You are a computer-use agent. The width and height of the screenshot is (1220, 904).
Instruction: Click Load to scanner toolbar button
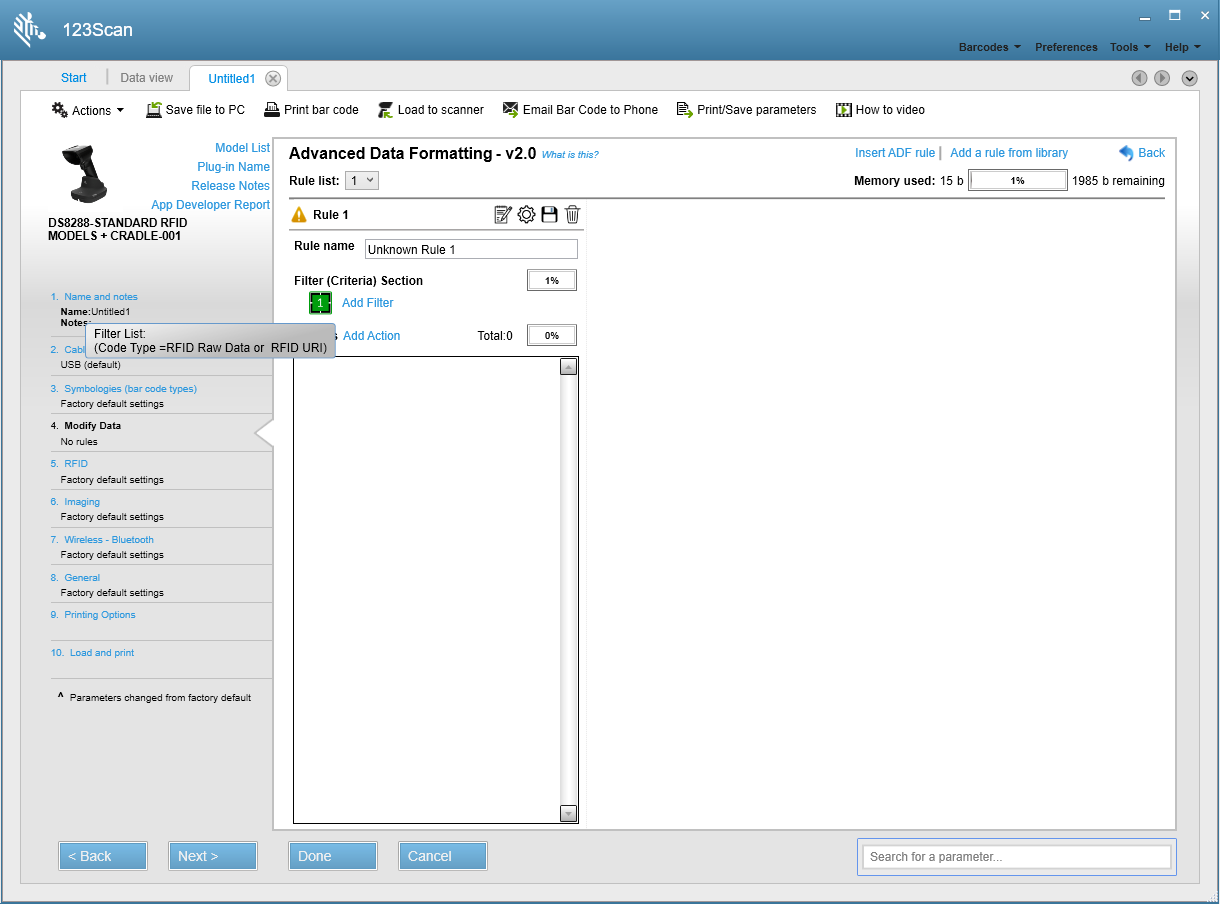pyautogui.click(x=430, y=110)
